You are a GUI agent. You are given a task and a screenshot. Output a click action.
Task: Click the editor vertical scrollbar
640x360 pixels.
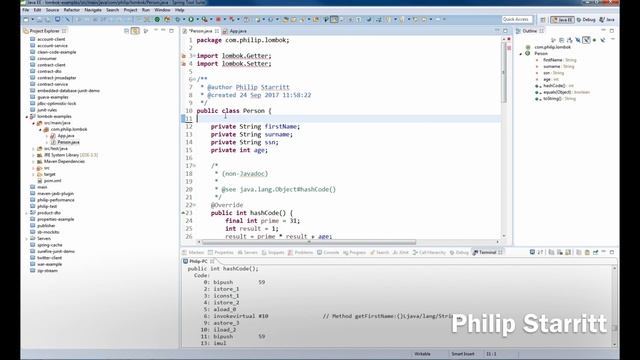coord(504,72)
